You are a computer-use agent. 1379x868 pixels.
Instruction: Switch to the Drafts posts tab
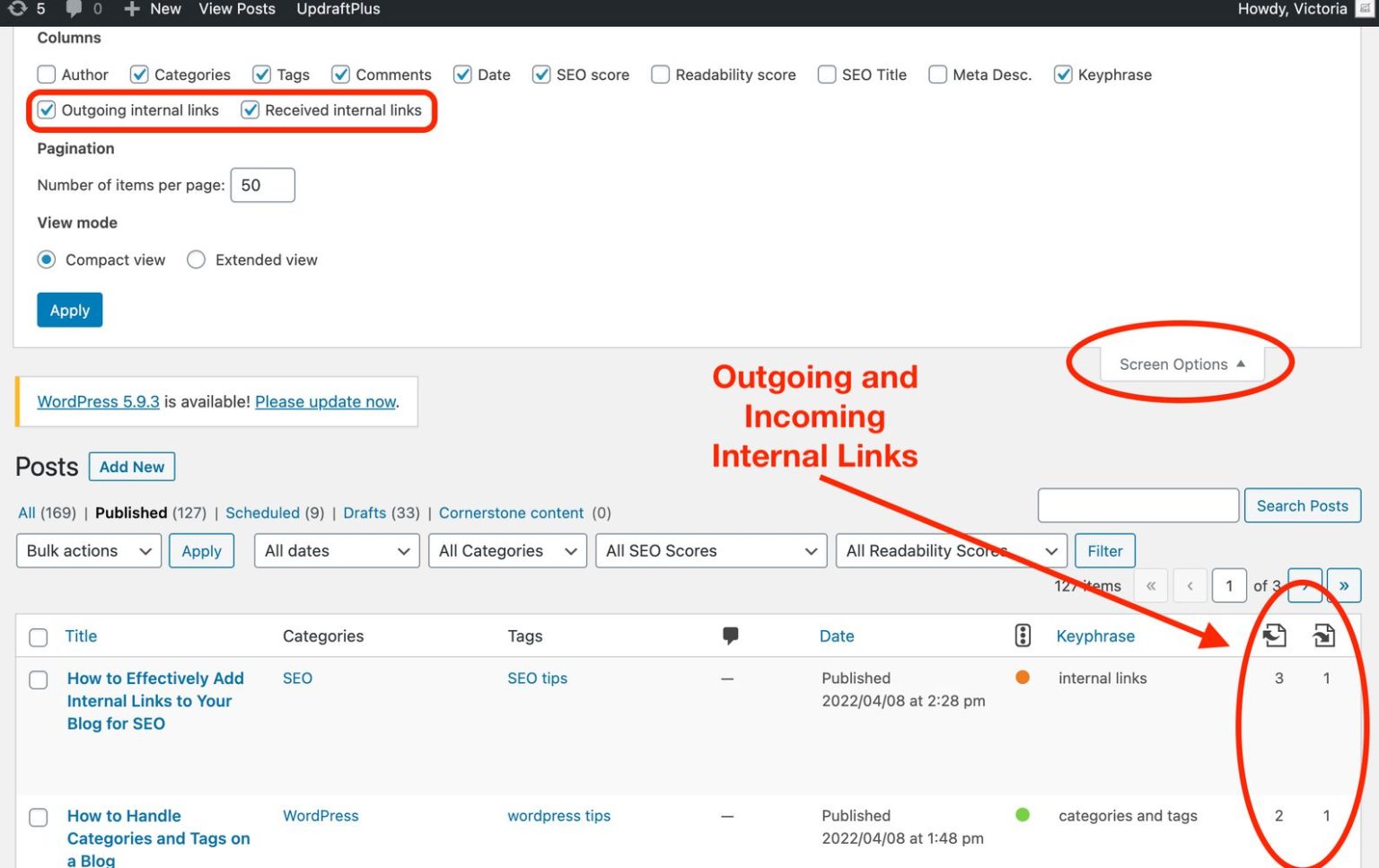365,513
